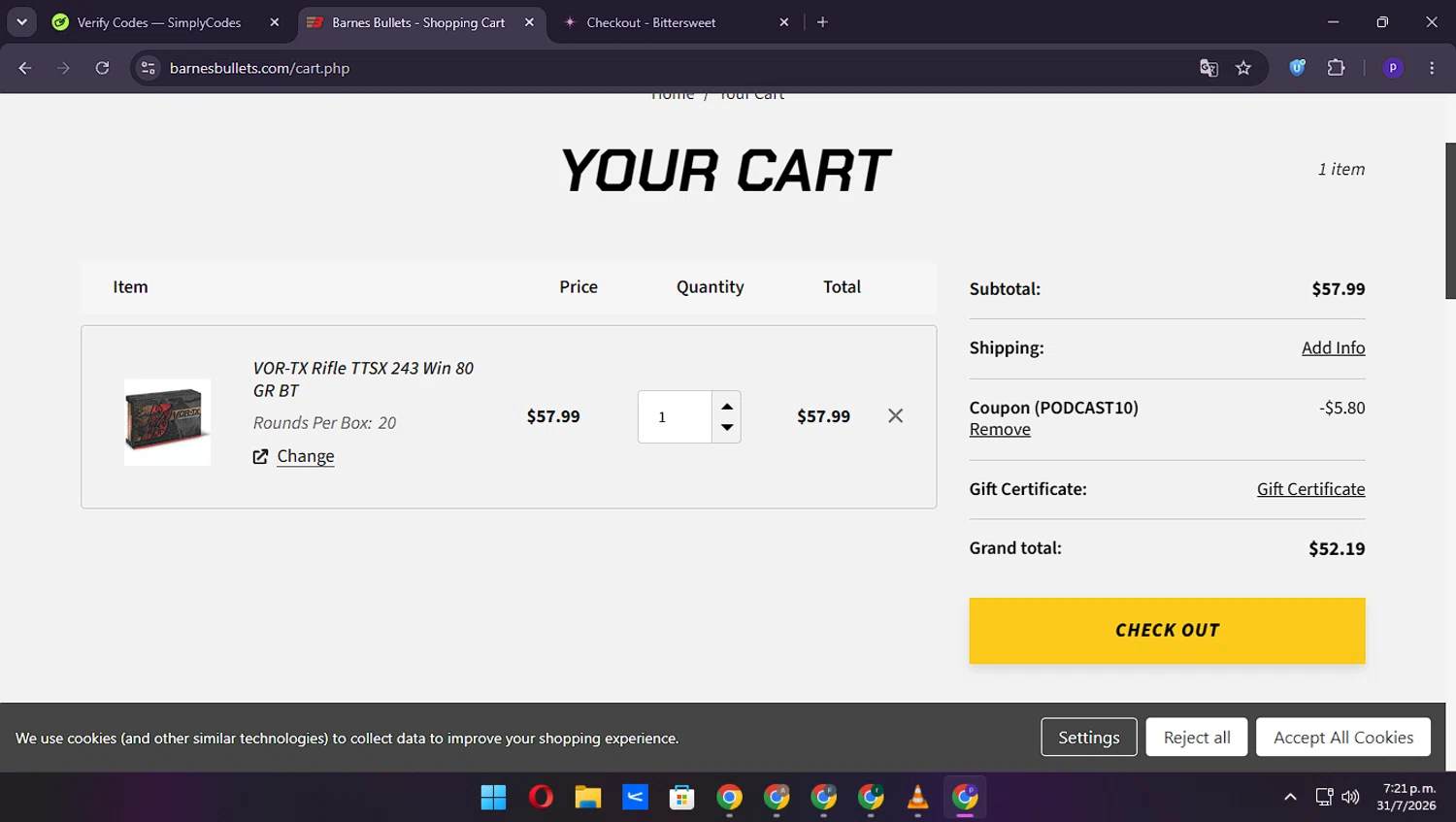Click the "Shipping:" label

[x=1007, y=347]
